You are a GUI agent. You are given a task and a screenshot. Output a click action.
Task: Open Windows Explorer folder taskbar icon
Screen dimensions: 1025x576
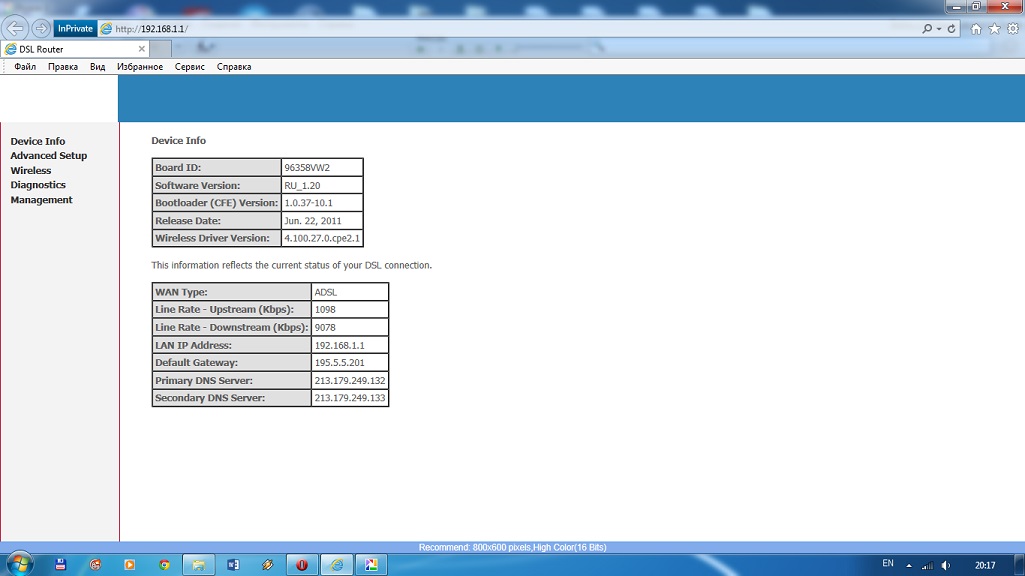[199, 564]
